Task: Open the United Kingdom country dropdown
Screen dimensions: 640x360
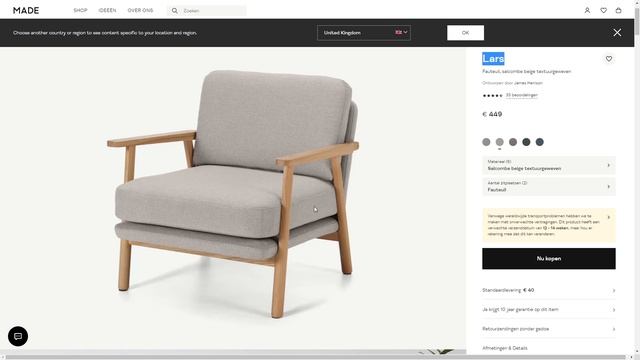Action: 364,33
